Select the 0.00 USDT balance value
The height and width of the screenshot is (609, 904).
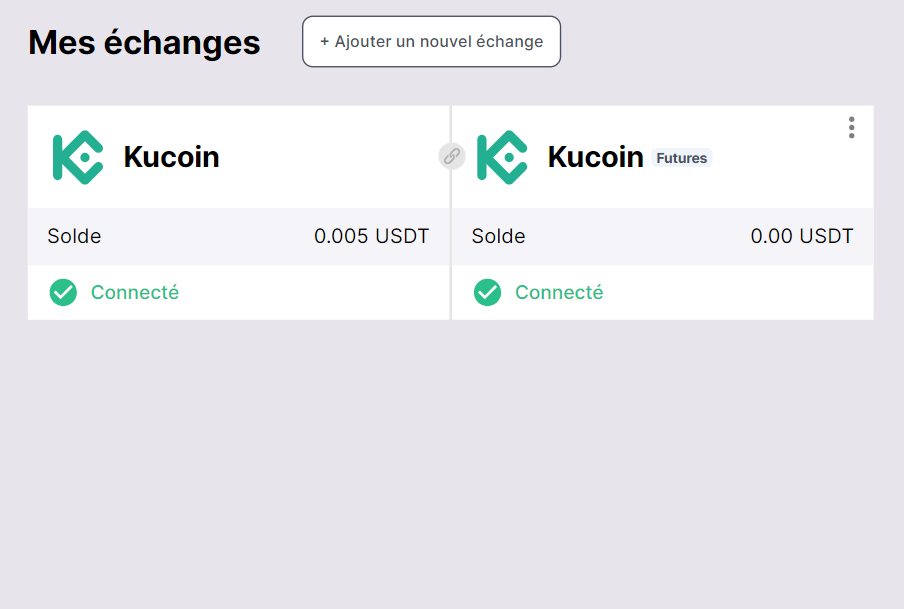coord(802,237)
